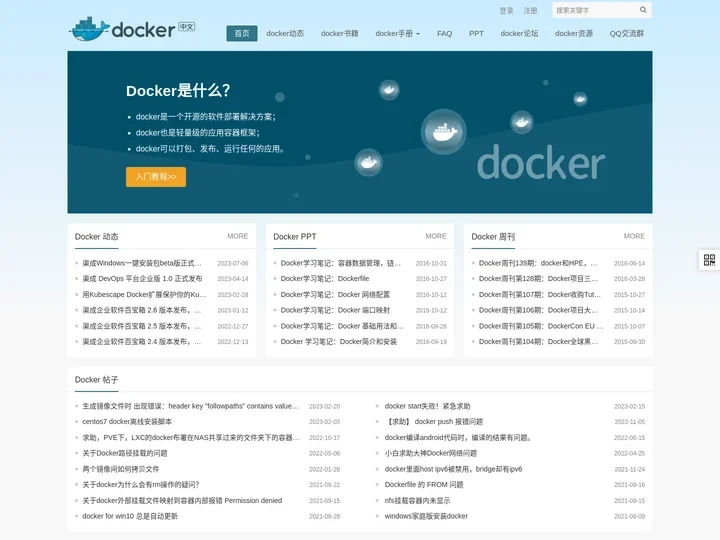Screen dimensions: 720x540
Task: Open Docker周刊第106期 weekly entry
Action: click(539, 310)
